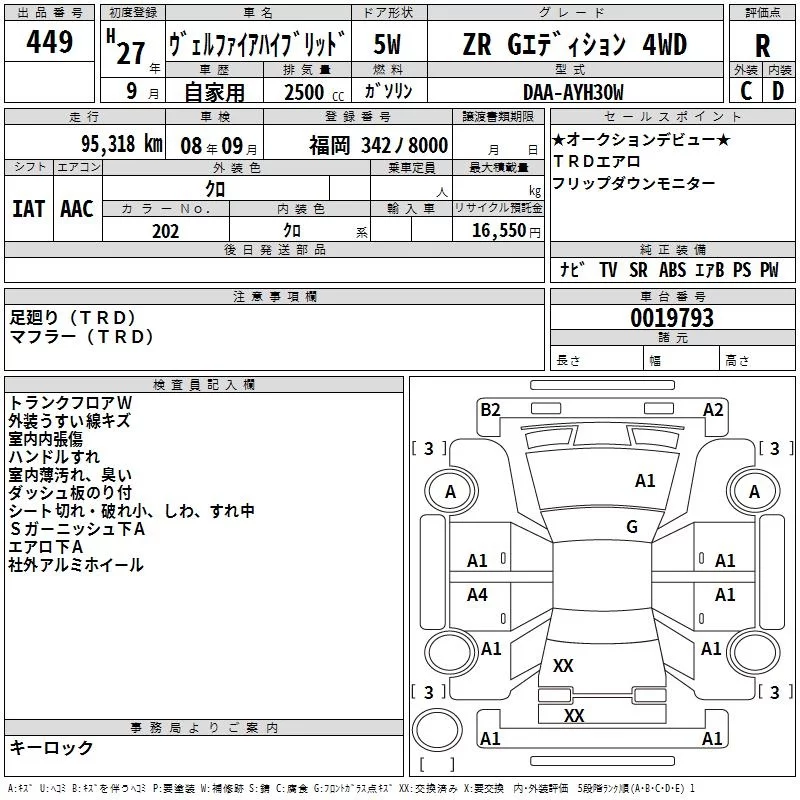The height and width of the screenshot is (800, 800).
Task: Click the mileage value 95,318 km
Action: 121,145
